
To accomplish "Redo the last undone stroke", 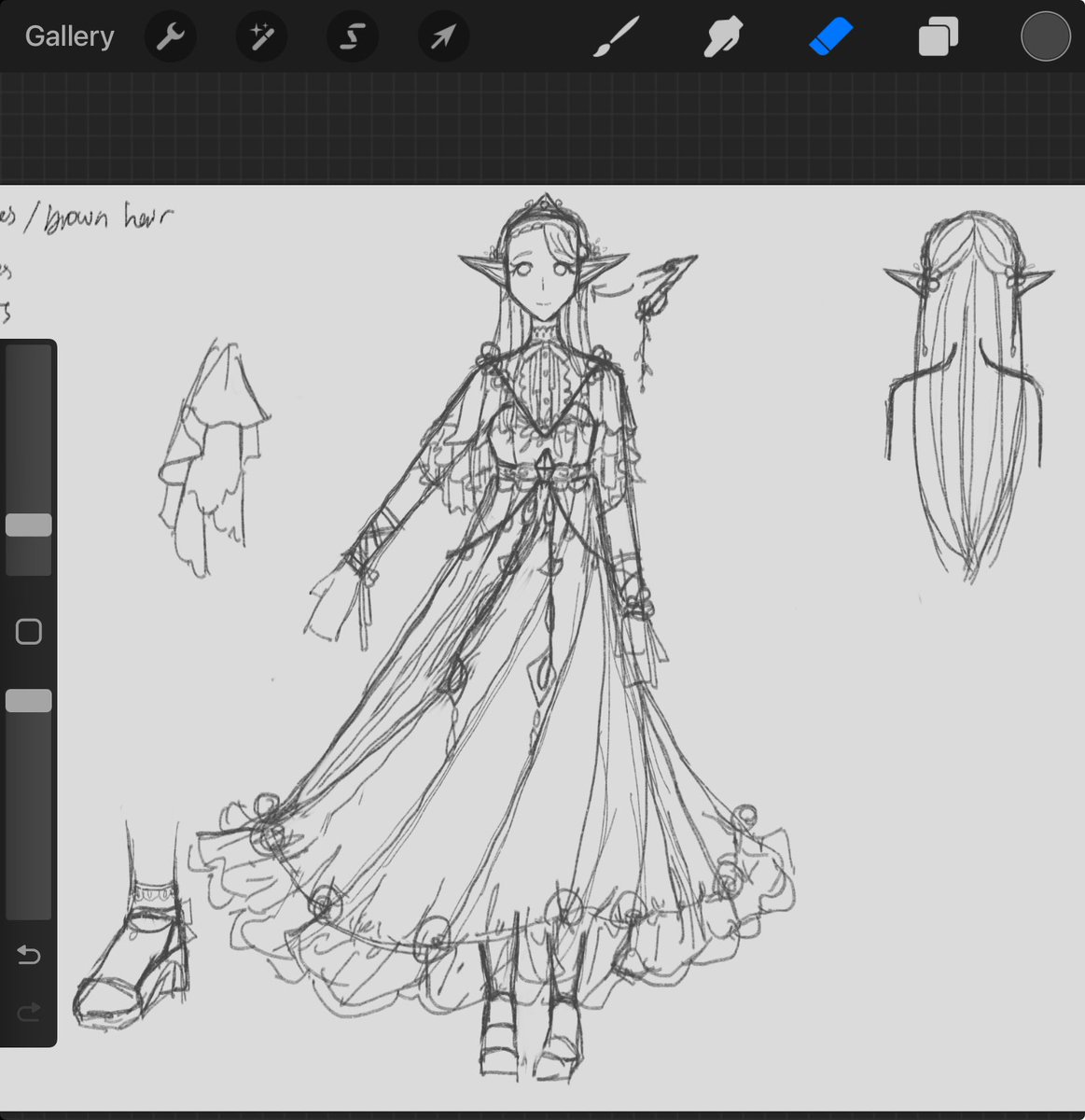I will coord(29,1012).
